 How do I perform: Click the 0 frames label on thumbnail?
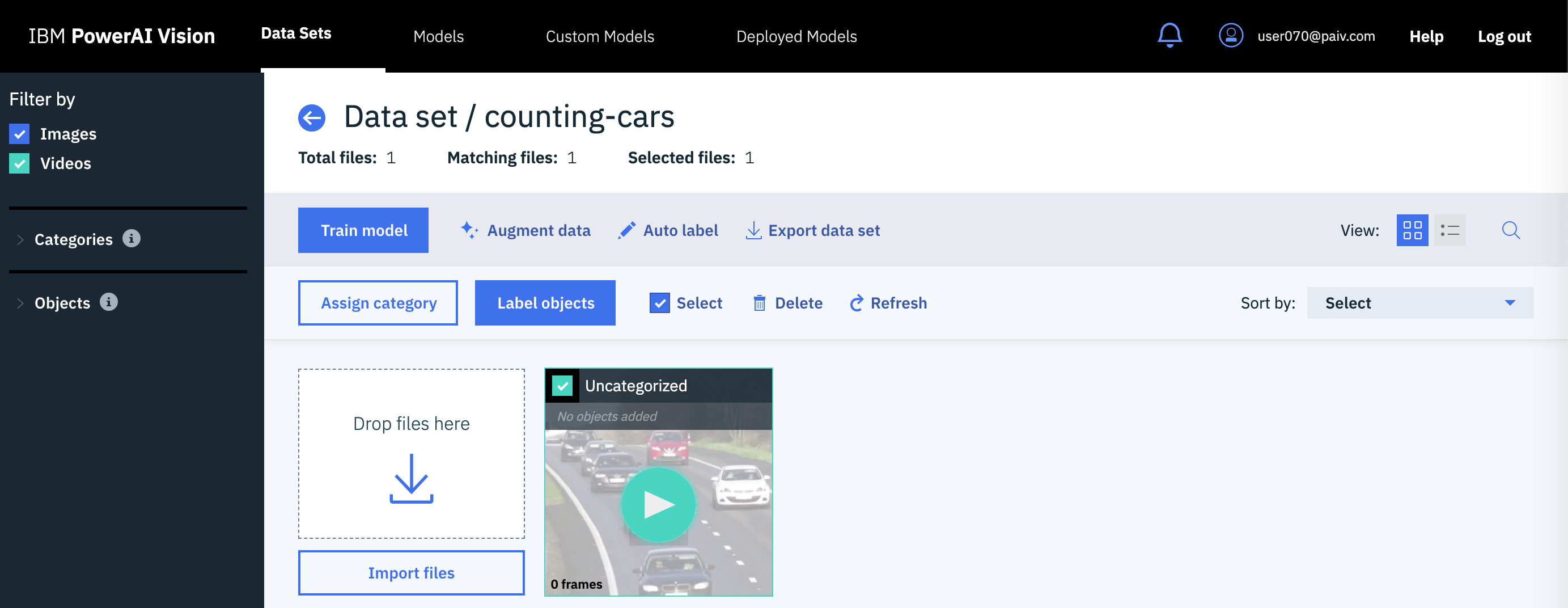[577, 584]
